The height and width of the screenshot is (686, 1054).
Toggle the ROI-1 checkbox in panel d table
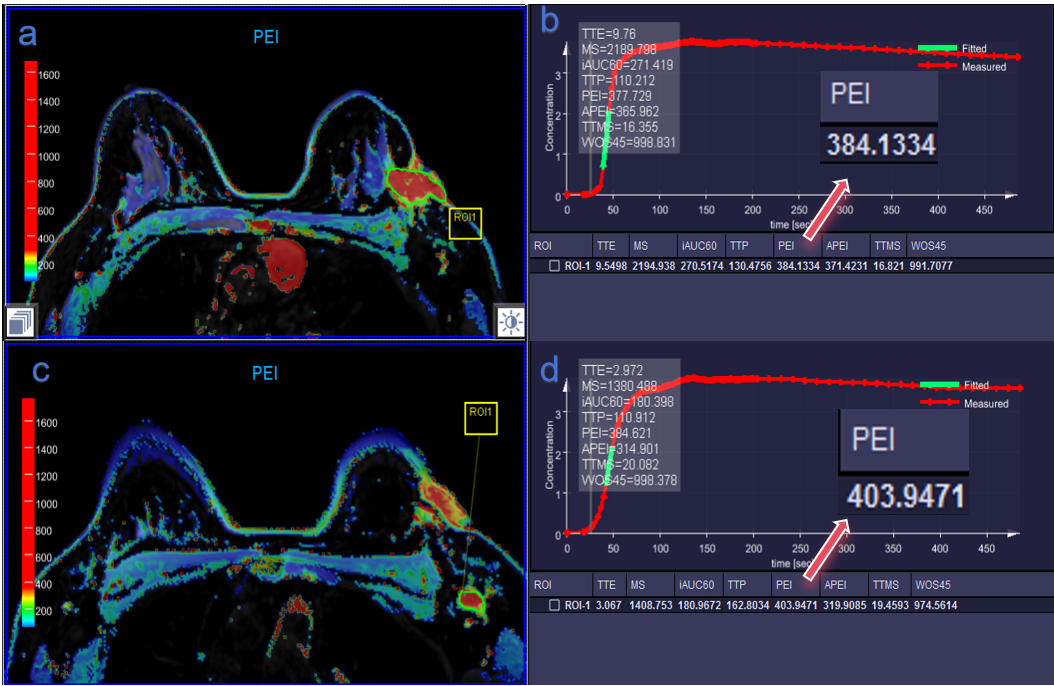click(x=555, y=605)
